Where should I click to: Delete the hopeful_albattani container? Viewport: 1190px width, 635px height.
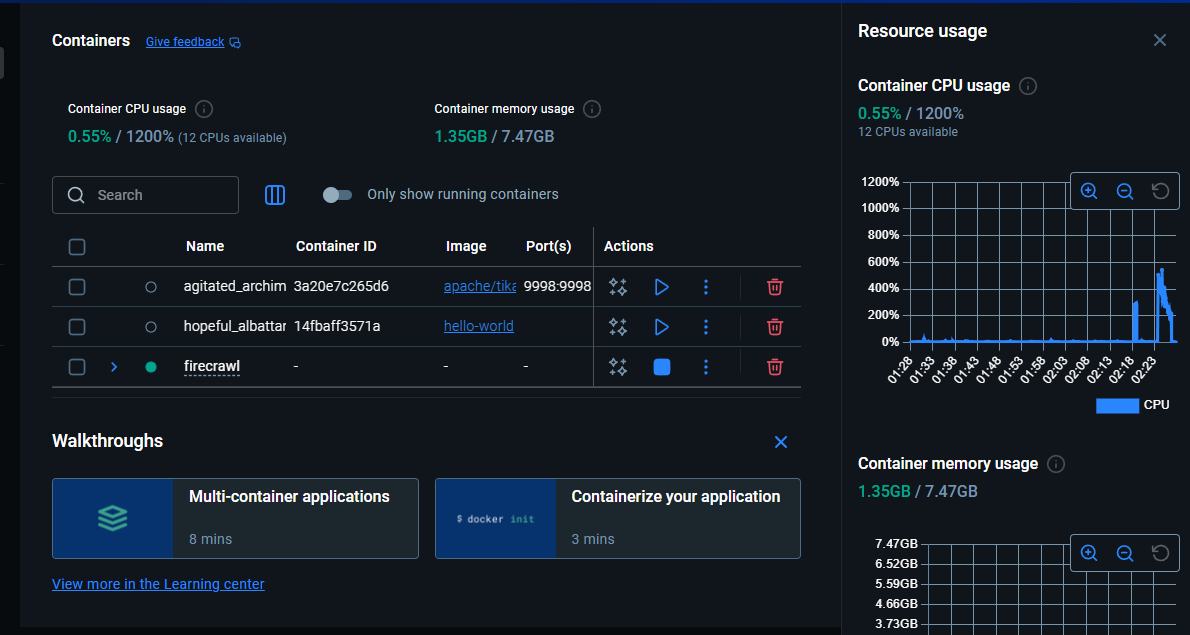774,327
